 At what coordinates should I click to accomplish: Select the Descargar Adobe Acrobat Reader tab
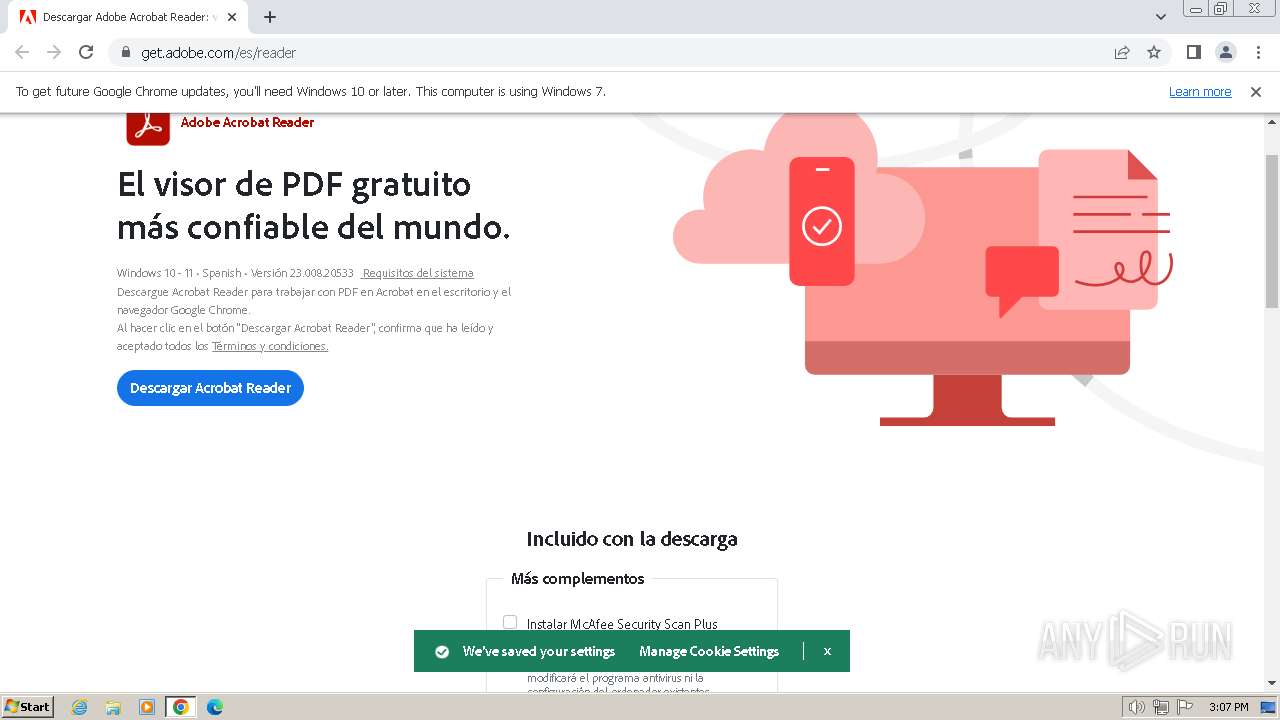click(128, 17)
